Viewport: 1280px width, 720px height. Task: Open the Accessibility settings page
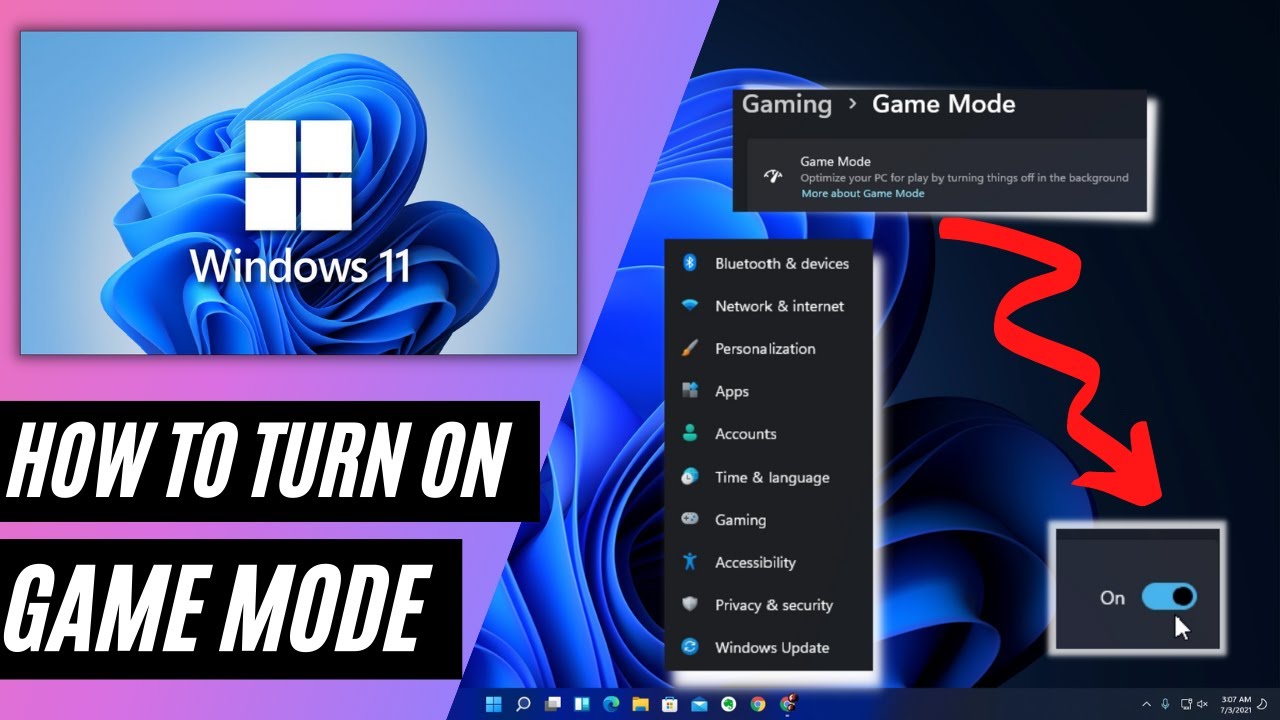[754, 563]
